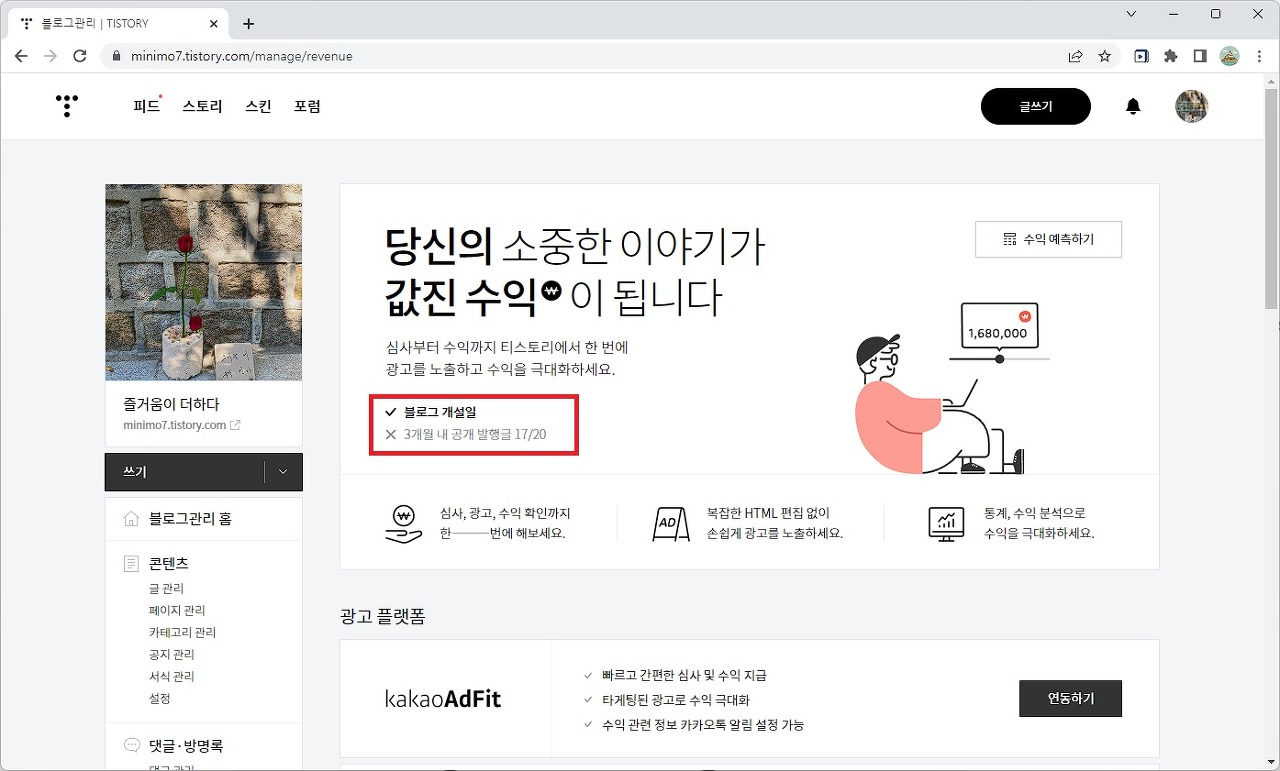Open the notification bell
The image size is (1280, 771).
[x=1133, y=106]
